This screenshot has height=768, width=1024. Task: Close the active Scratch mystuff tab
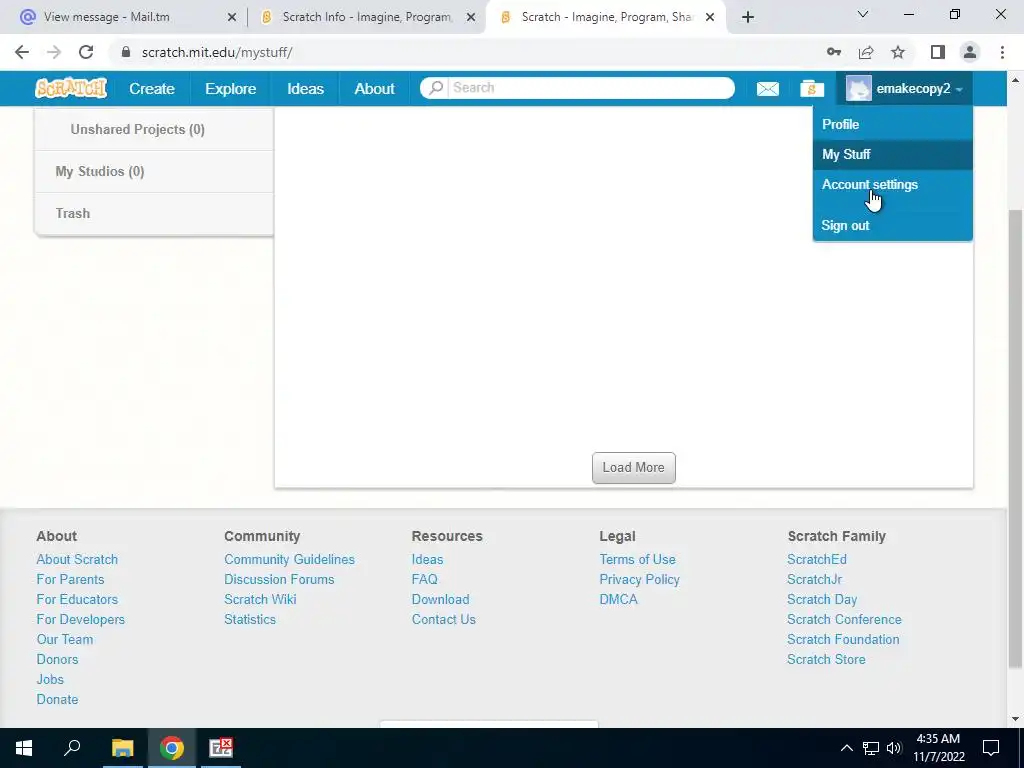point(710,18)
